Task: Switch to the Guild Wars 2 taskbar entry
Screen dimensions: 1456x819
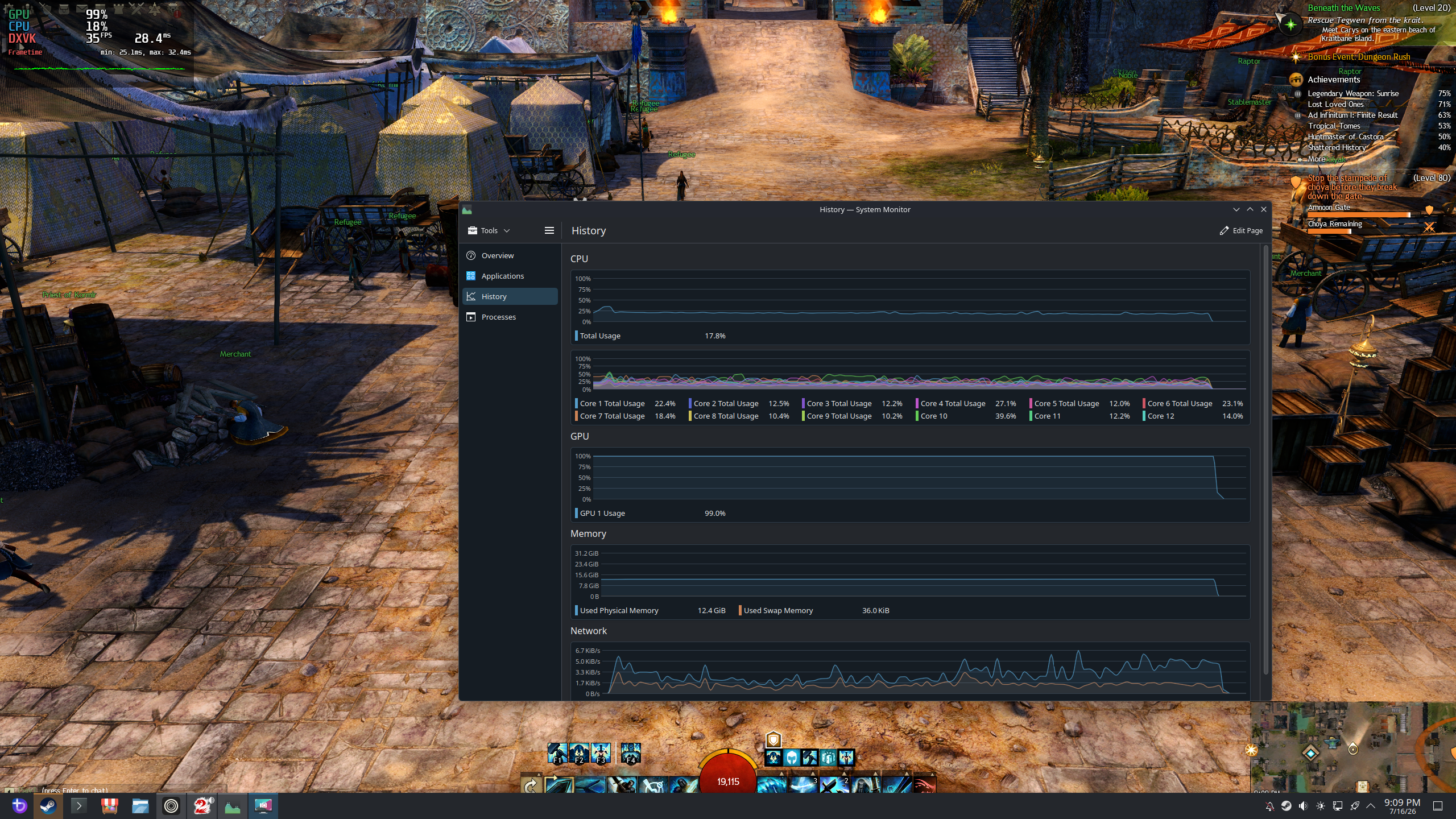Action: click(202, 806)
